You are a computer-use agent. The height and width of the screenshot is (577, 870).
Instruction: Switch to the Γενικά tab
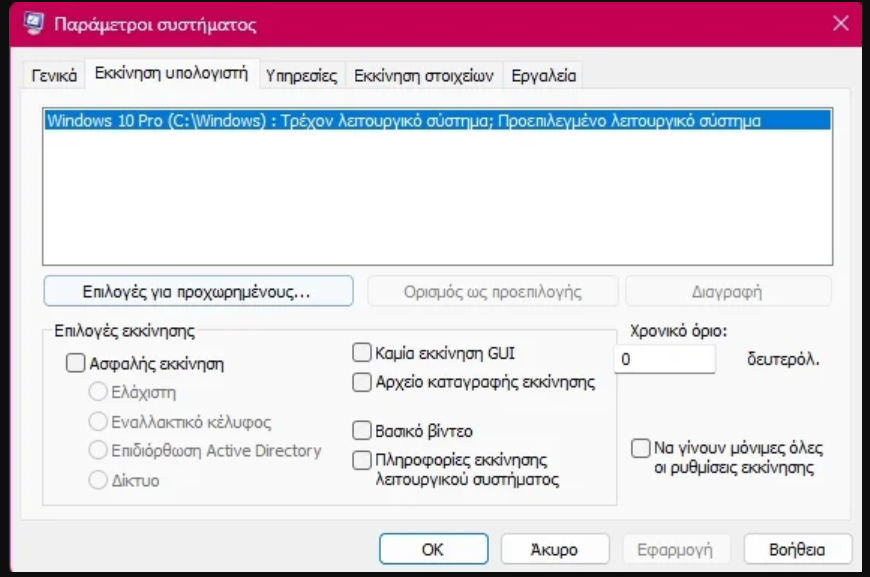pos(53,76)
